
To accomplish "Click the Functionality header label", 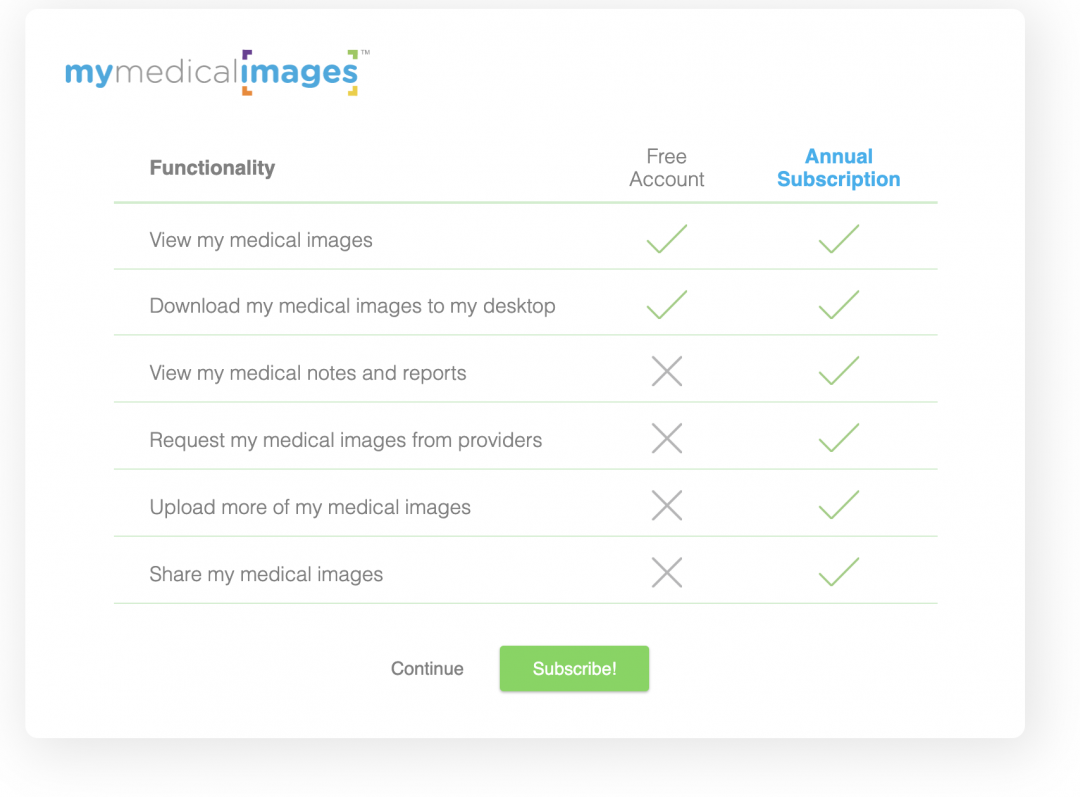I will [212, 167].
